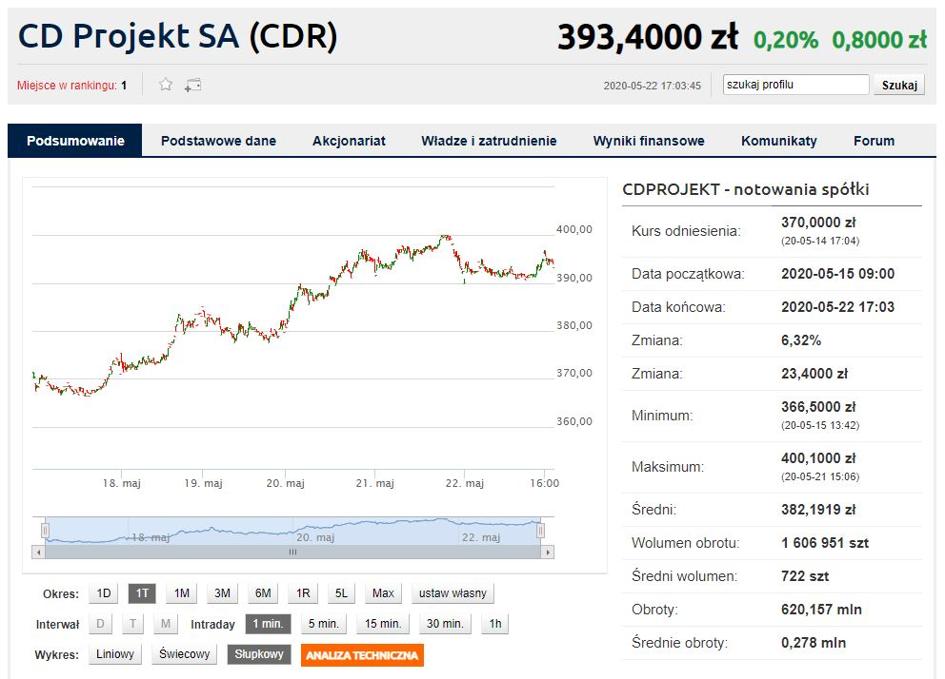Click the 6,32% Zmiana value
The width and height of the screenshot is (945, 679).
(x=801, y=340)
